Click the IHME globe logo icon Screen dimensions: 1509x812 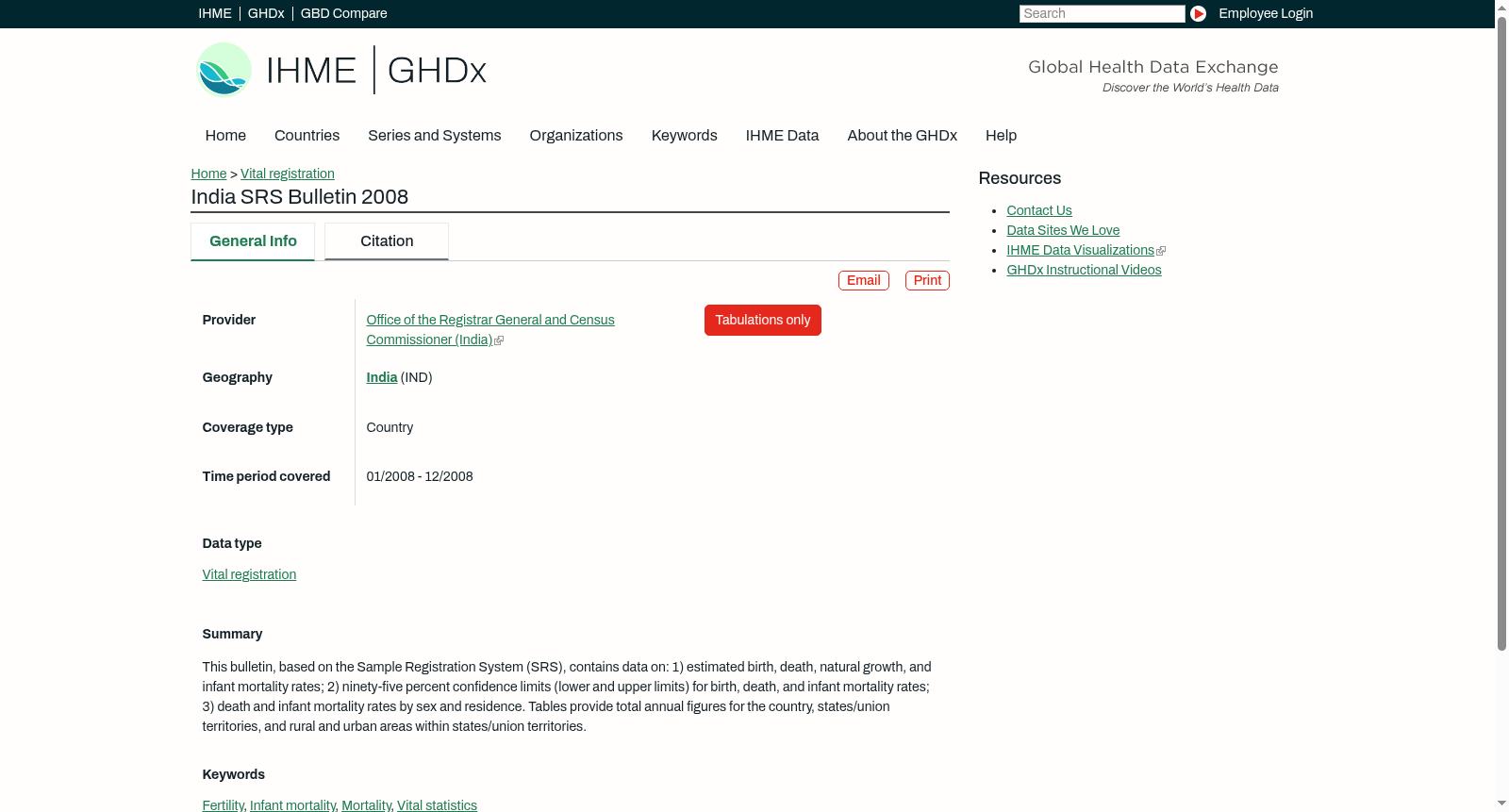224,70
